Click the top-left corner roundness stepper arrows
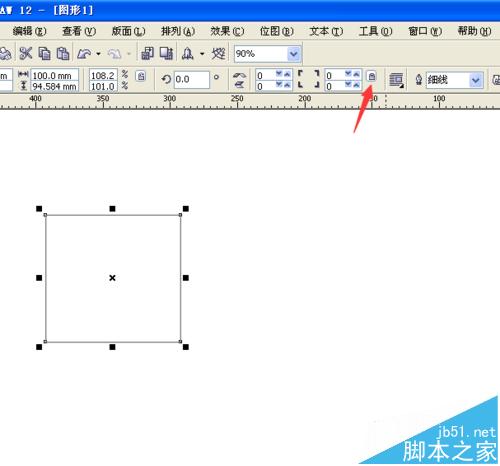Screen dimensions: 500x466 [x=283, y=74]
